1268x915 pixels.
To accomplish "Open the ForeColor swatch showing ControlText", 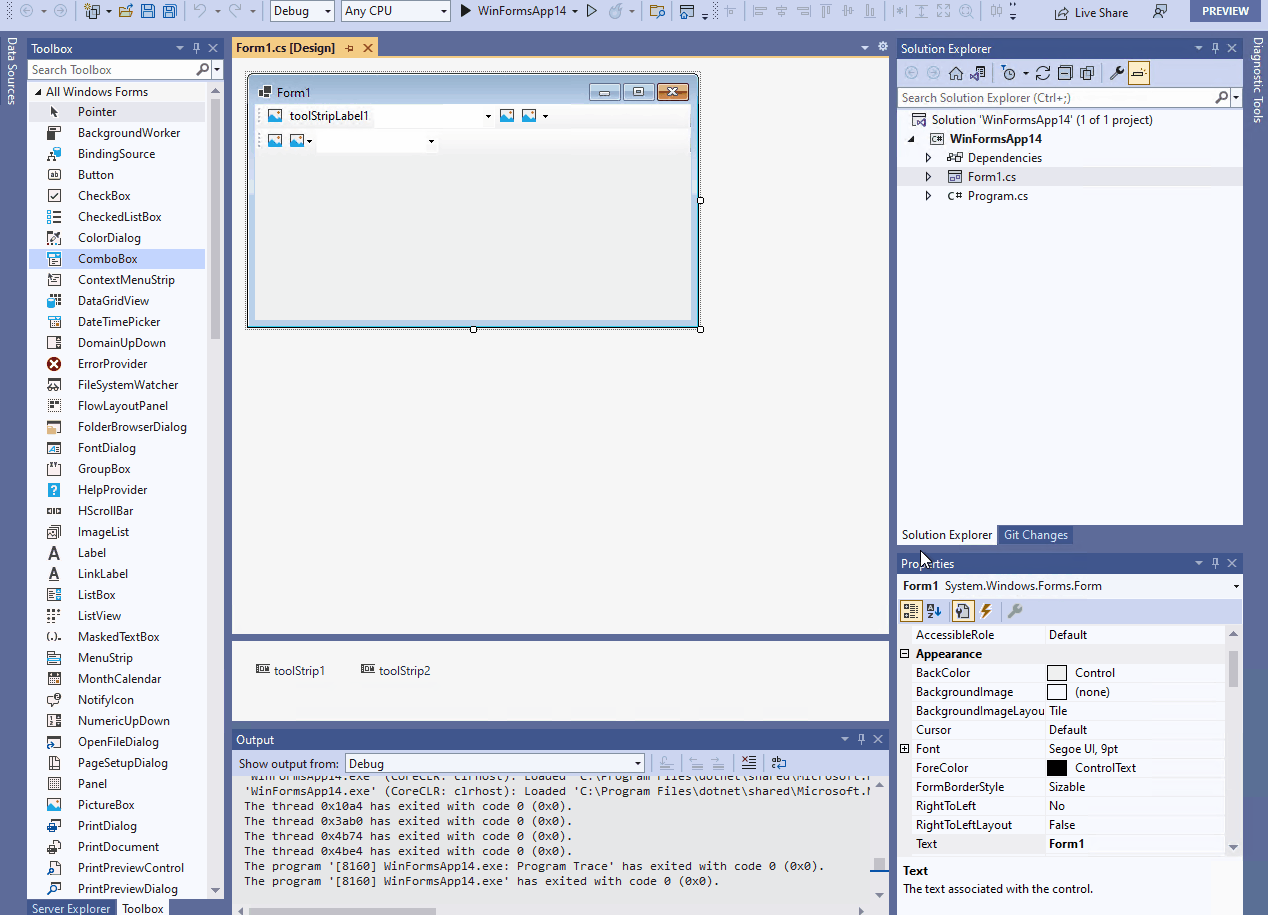I will (x=1056, y=767).
